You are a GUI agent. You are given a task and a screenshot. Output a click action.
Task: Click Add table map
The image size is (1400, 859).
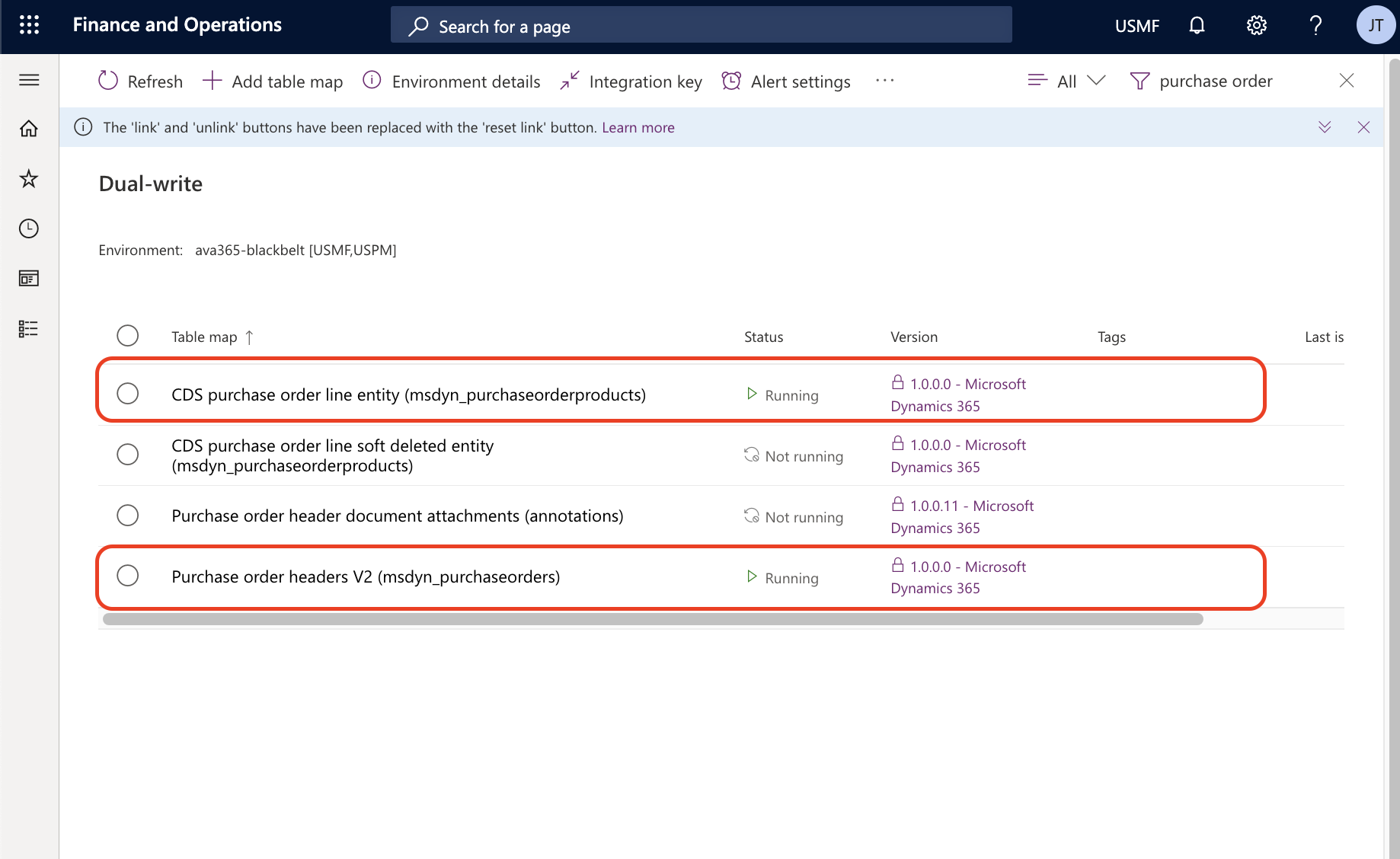(x=273, y=81)
